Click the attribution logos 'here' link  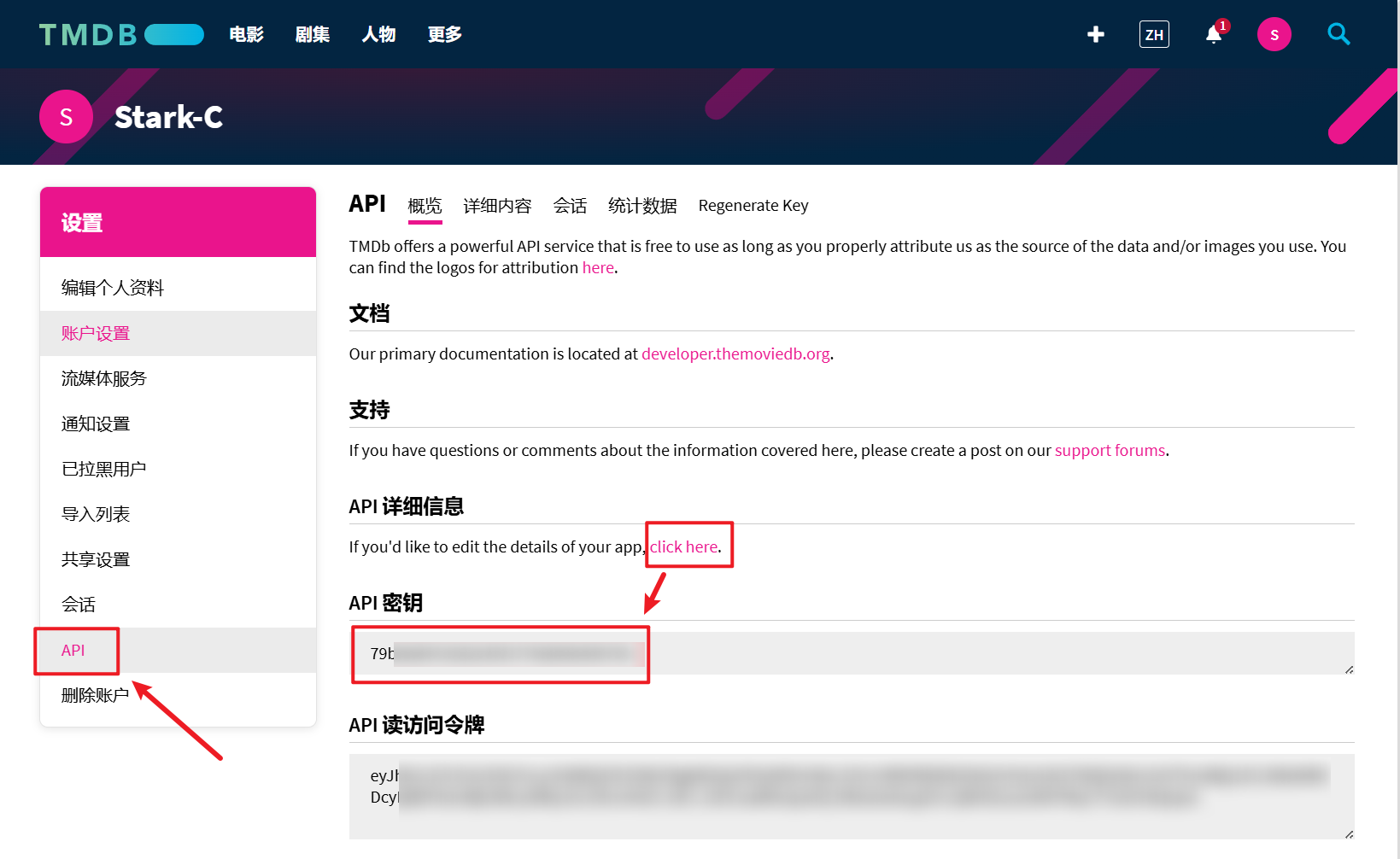pos(598,268)
